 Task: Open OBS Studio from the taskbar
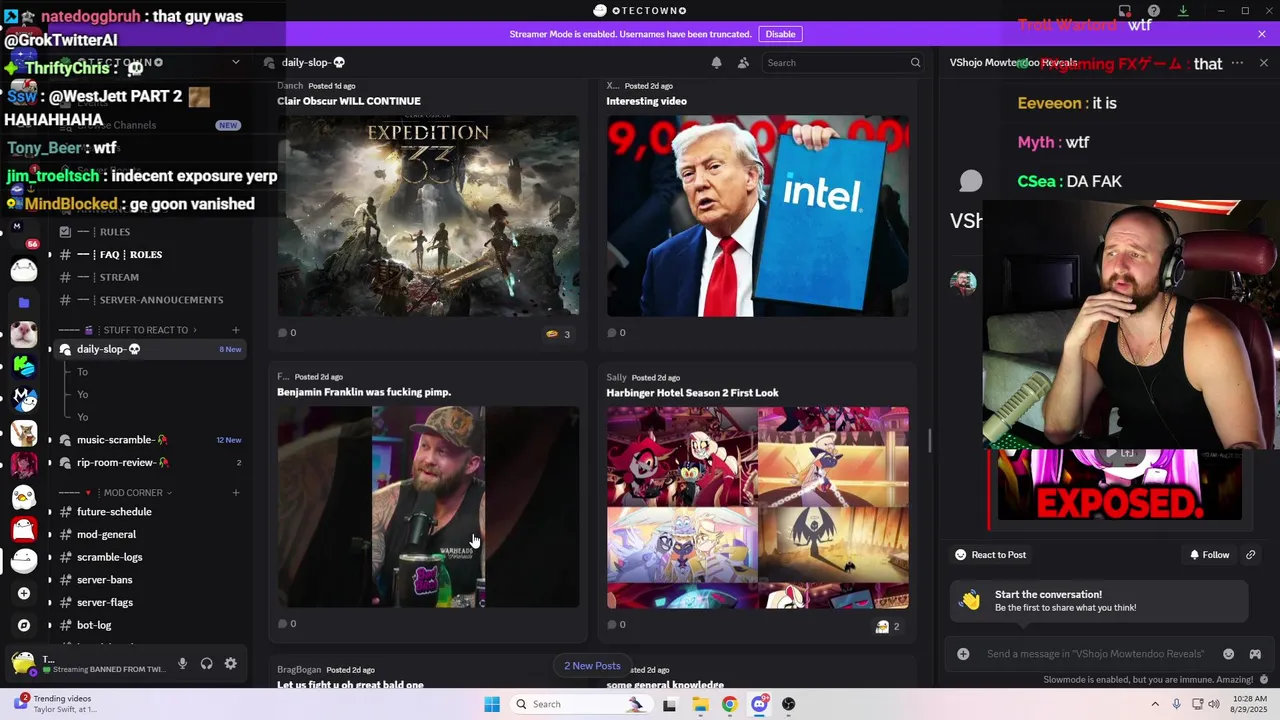(x=789, y=704)
